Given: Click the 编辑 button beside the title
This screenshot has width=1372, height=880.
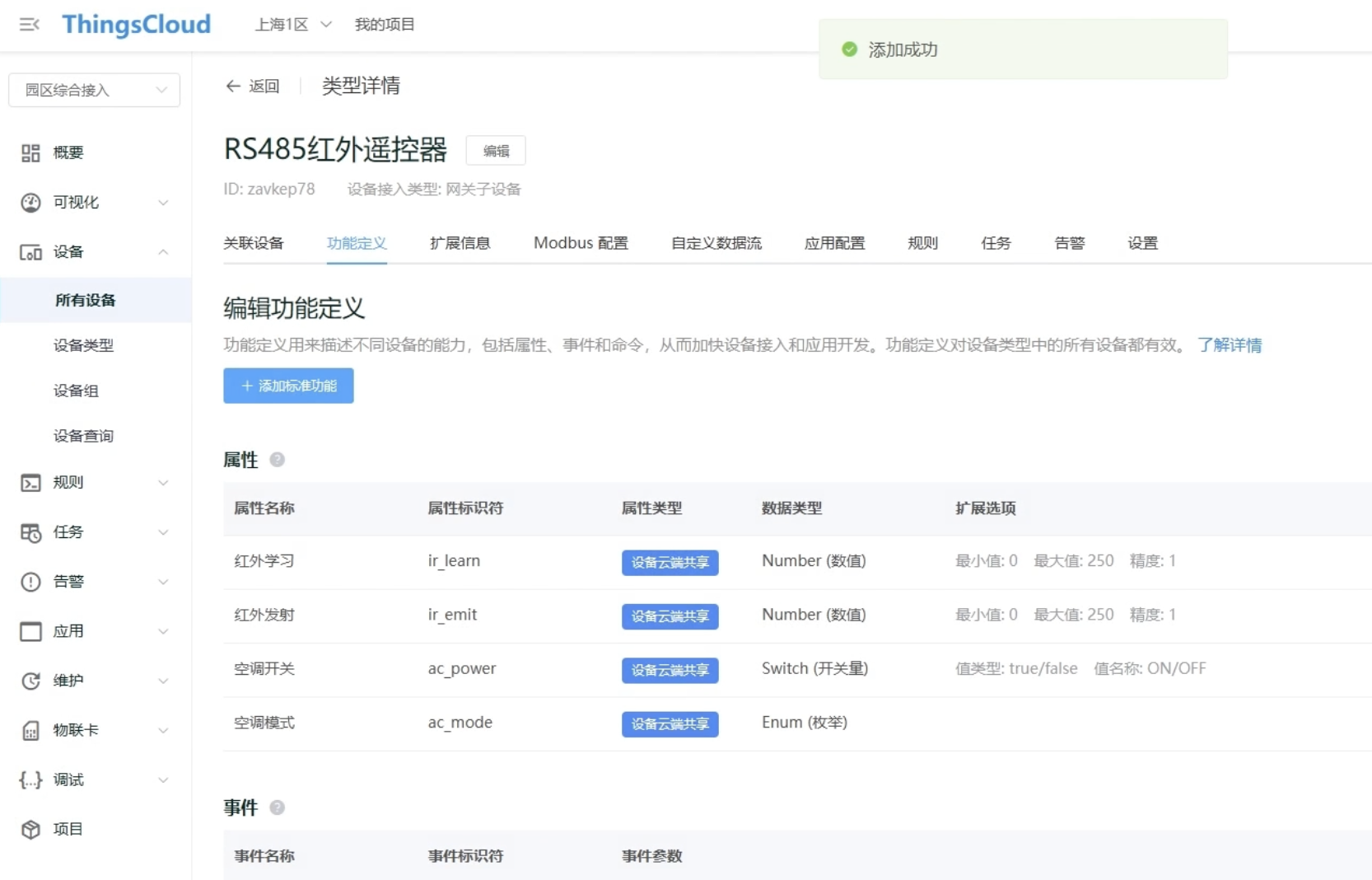Looking at the screenshot, I should coord(496,151).
